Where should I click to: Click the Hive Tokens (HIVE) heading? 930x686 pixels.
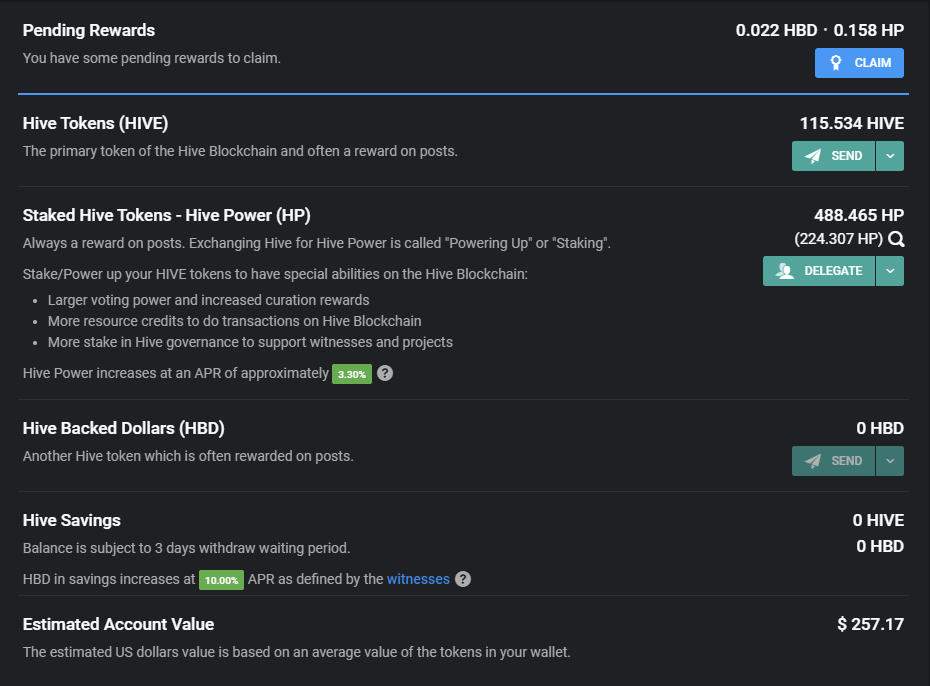pos(95,123)
